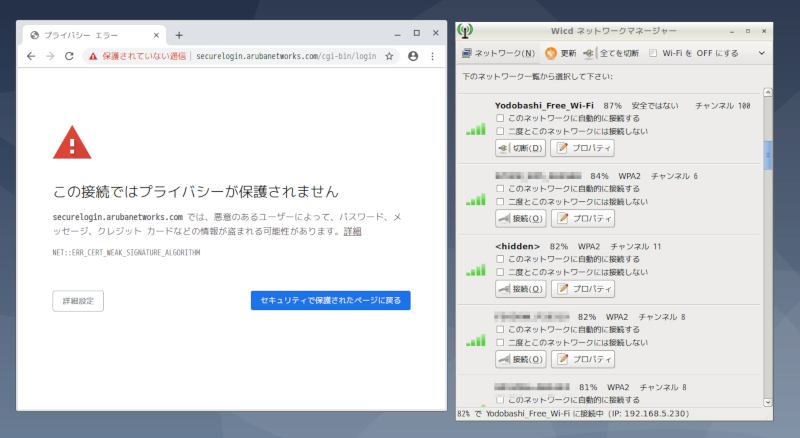The width and height of the screenshot is (800, 438).
Task: Click the address bar URL text
Action: pos(286,56)
